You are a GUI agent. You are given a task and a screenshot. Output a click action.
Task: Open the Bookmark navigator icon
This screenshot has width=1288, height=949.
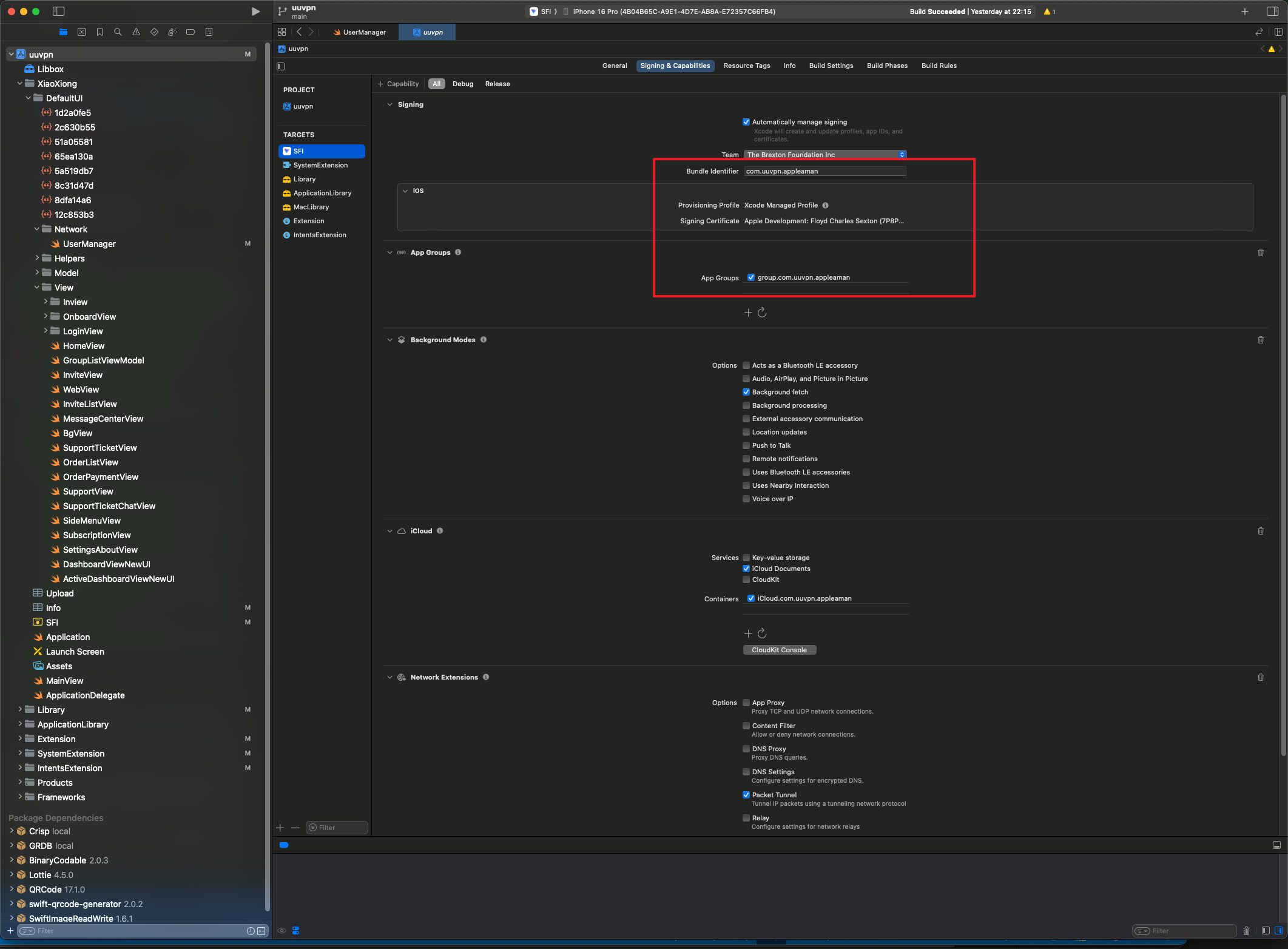(x=99, y=32)
